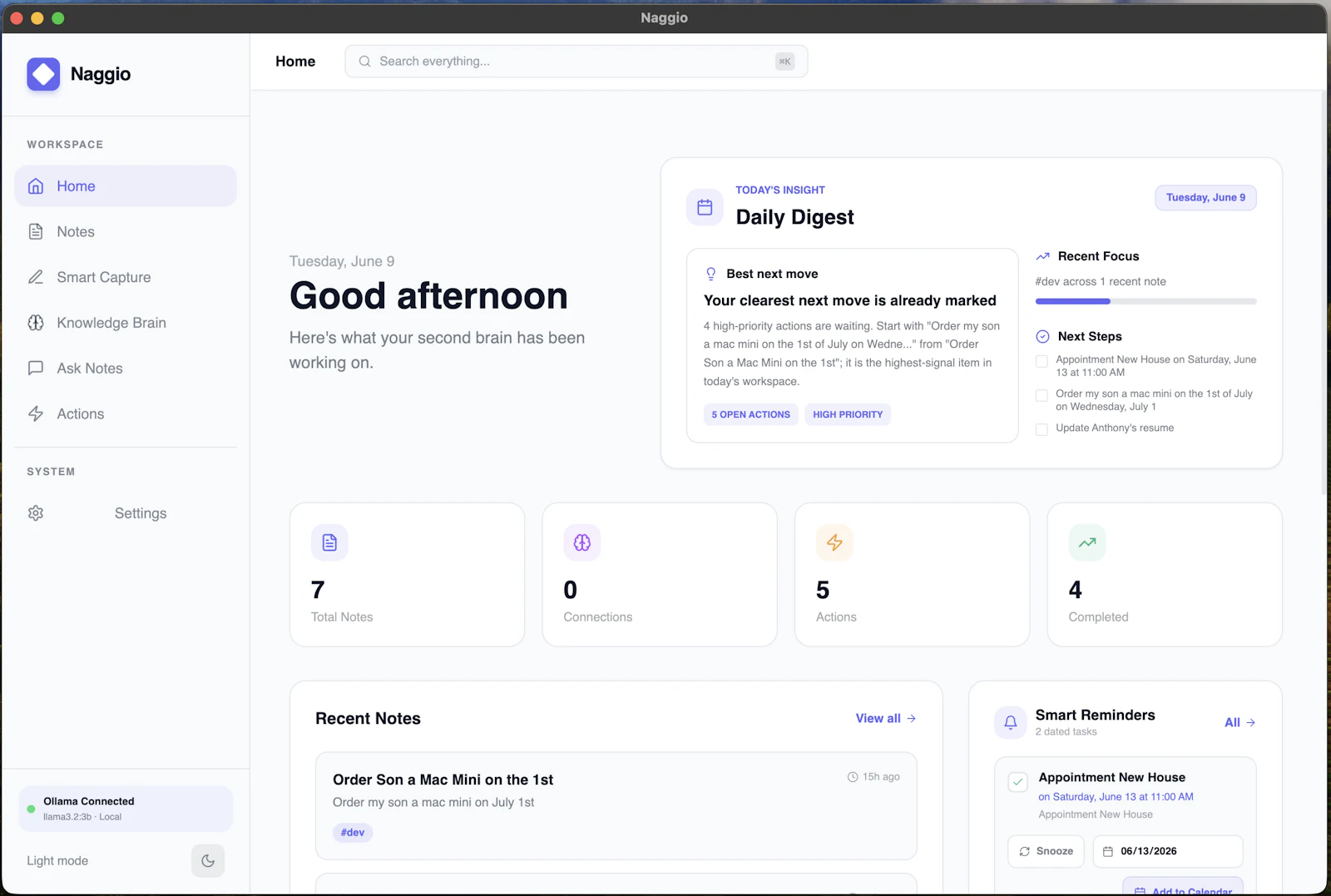Click the Naggio diamond logo icon
1331x896 pixels.
pyautogui.click(x=43, y=74)
